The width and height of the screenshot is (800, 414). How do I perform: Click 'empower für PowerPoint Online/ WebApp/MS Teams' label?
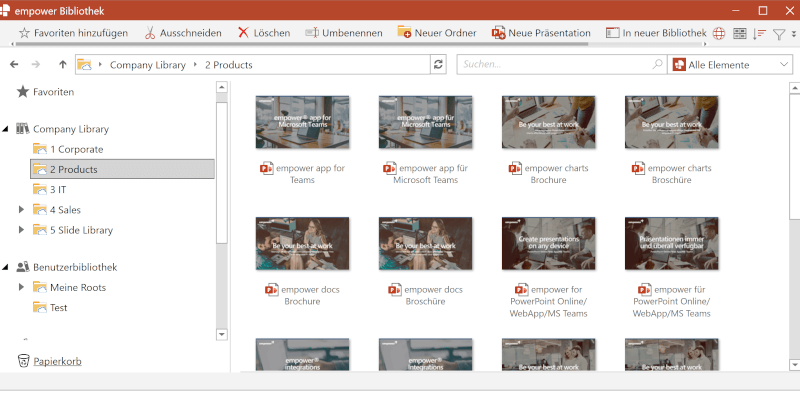point(671,302)
